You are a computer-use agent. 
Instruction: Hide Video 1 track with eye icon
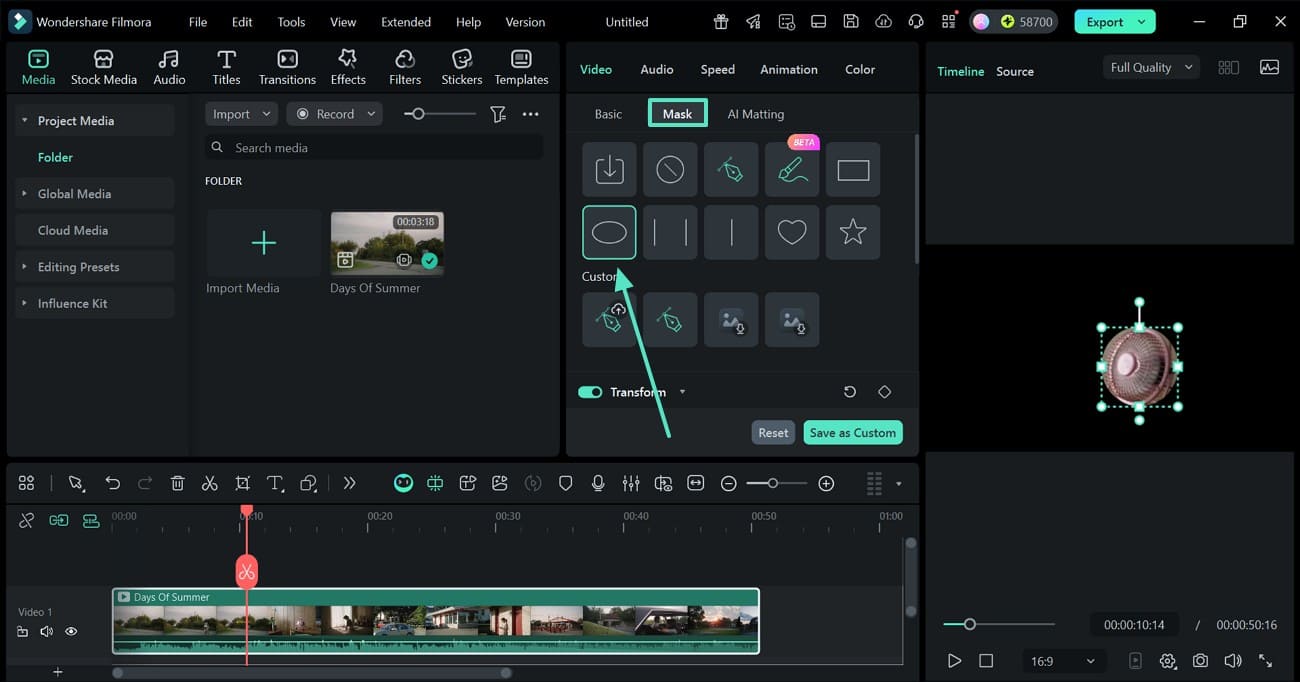[71, 631]
